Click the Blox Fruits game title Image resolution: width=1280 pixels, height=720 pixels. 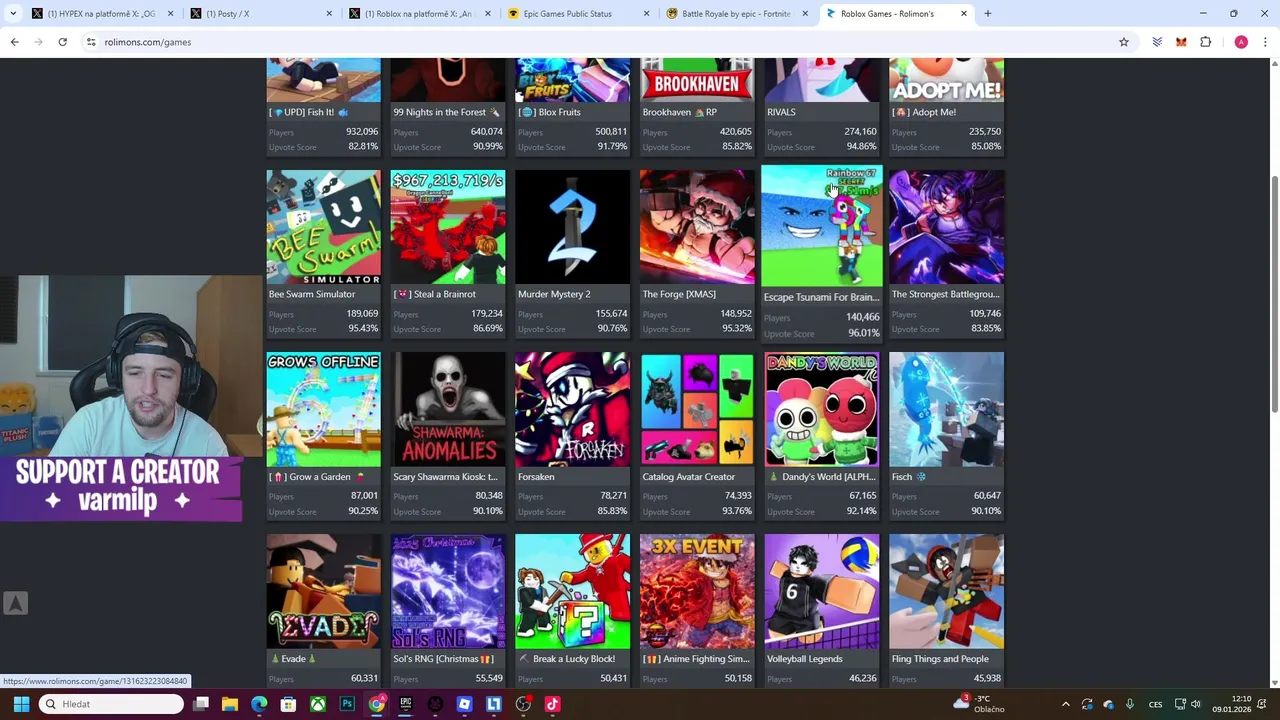(549, 112)
